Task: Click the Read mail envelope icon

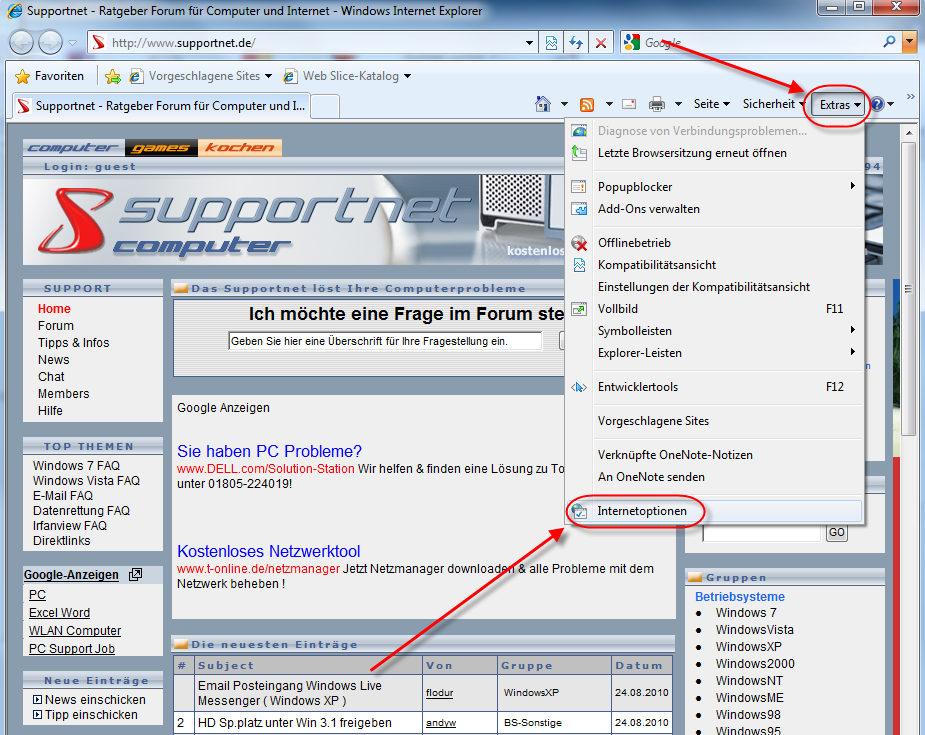Action: [629, 104]
